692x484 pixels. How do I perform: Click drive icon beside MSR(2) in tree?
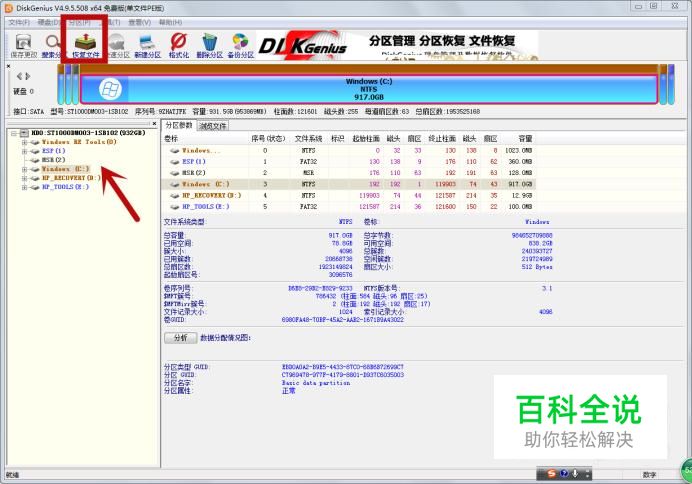[x=35, y=160]
